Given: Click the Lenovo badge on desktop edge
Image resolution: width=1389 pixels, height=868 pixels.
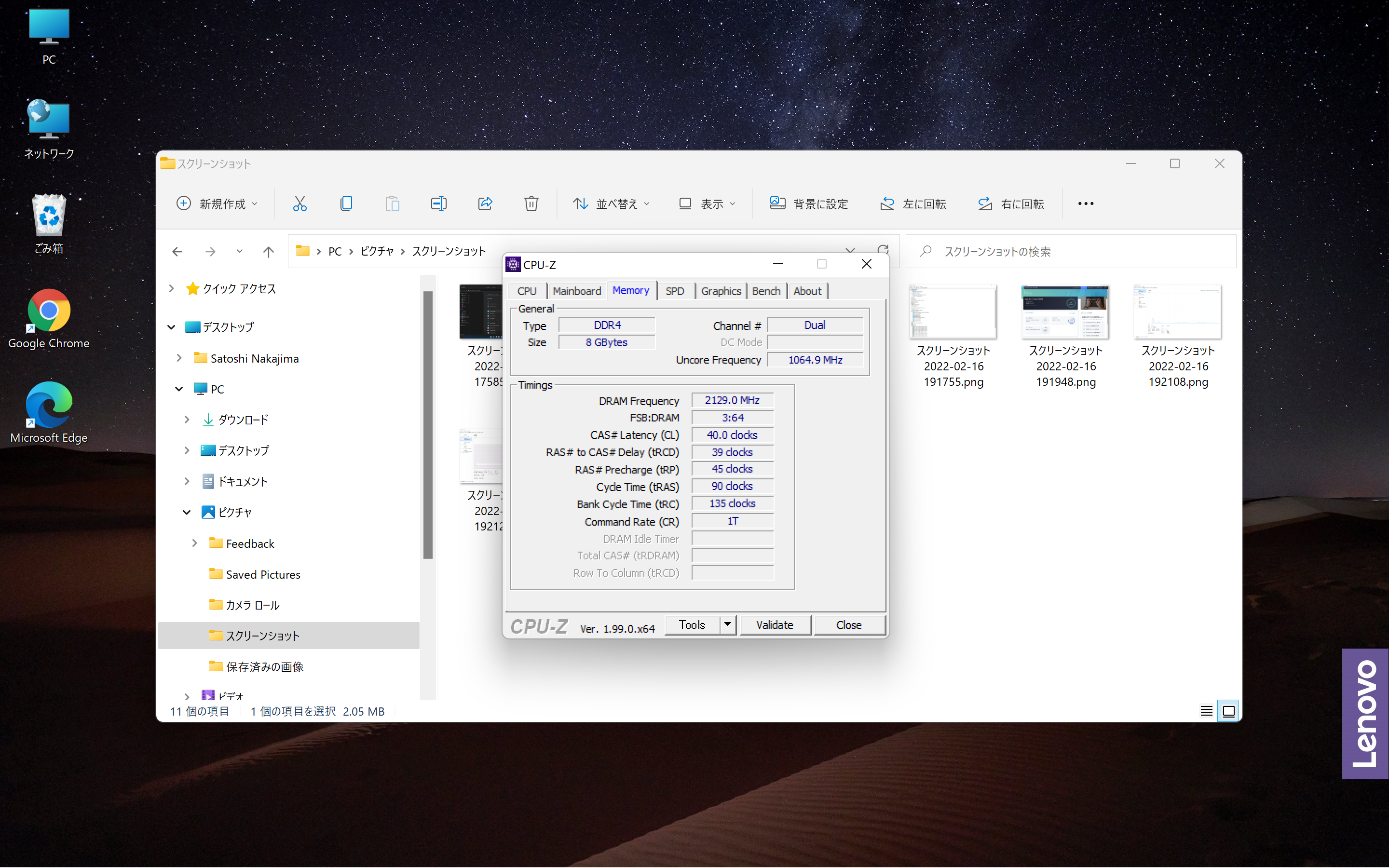Looking at the screenshot, I should tap(1365, 714).
